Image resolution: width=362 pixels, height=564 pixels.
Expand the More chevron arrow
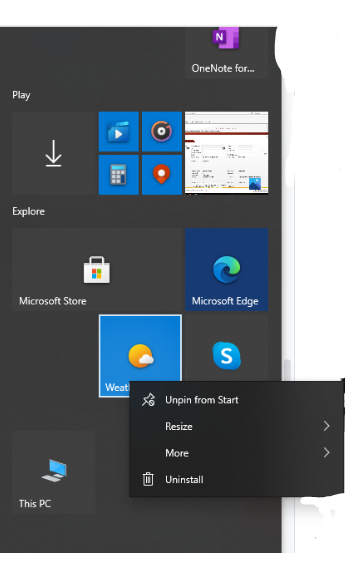[x=326, y=452]
